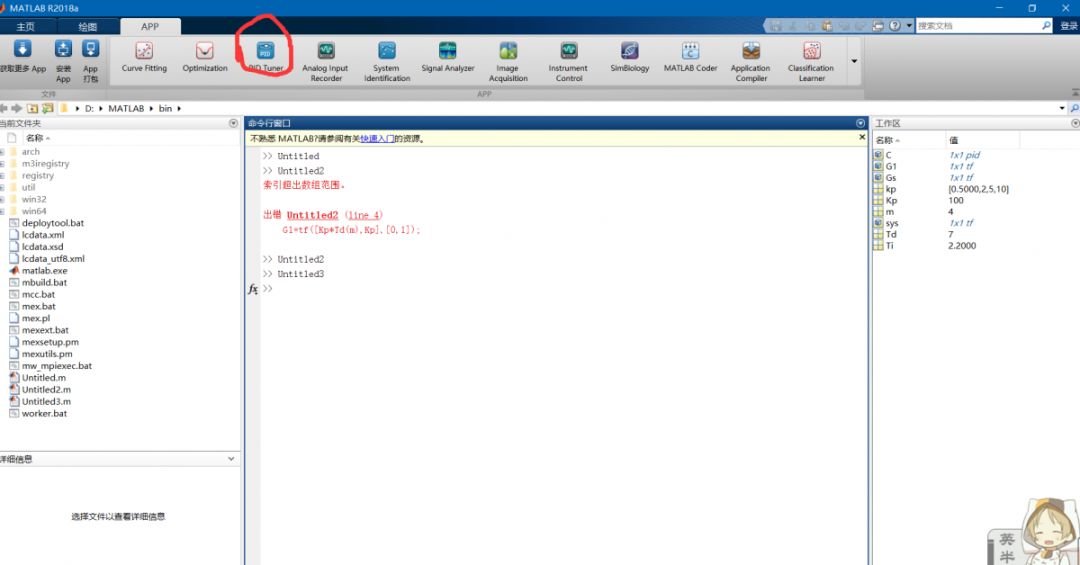Launch the Application Compiler app
Viewport: 1080px width, 565px height.
750,61
